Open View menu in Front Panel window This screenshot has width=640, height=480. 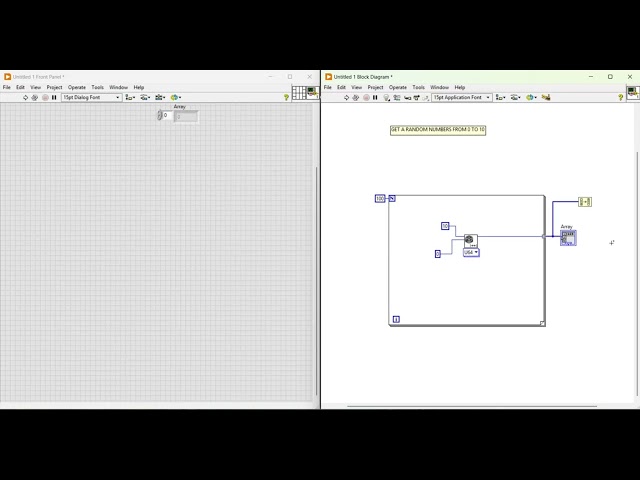pos(36,87)
